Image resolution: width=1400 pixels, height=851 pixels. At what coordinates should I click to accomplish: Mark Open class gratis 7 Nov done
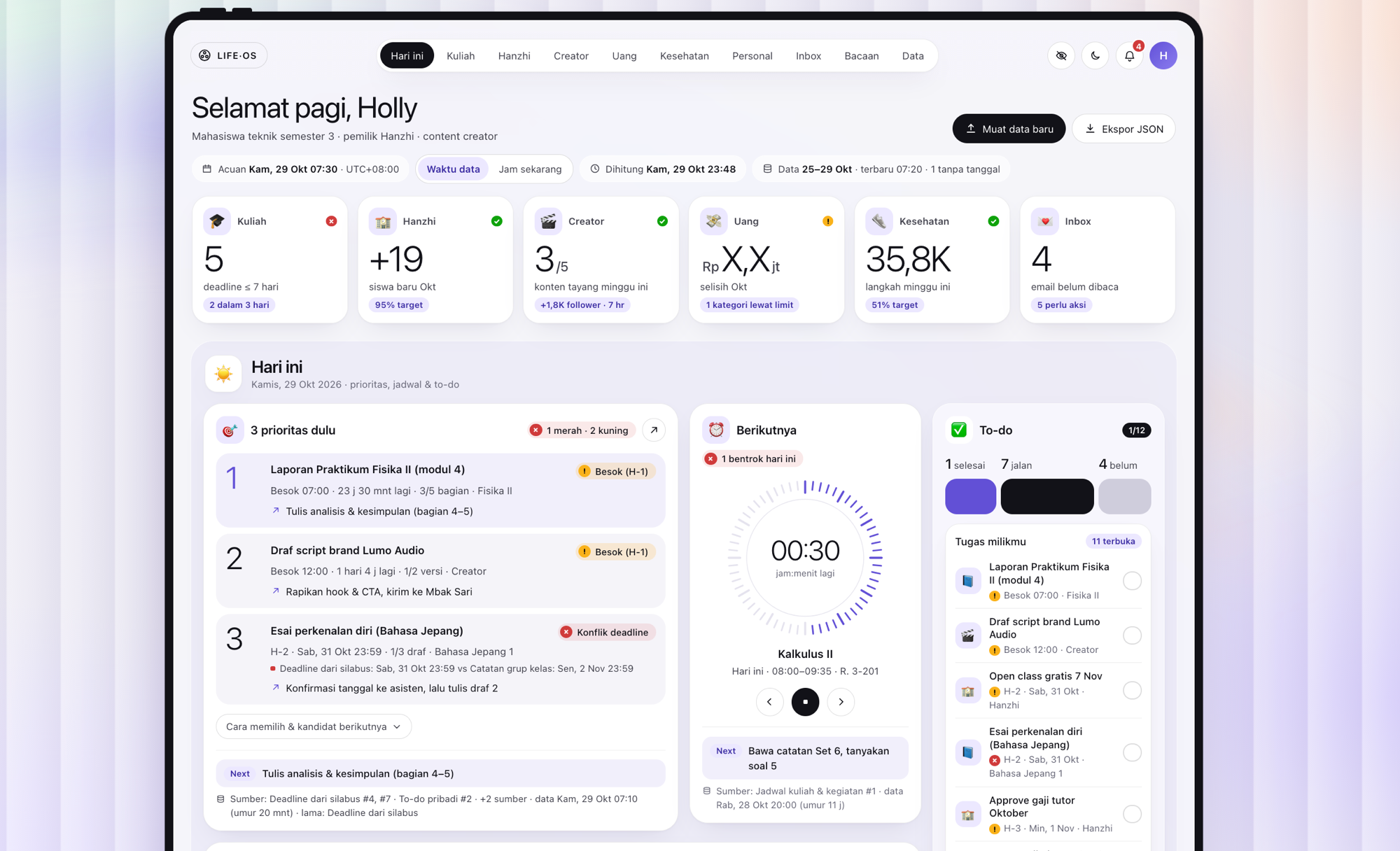tap(1132, 691)
